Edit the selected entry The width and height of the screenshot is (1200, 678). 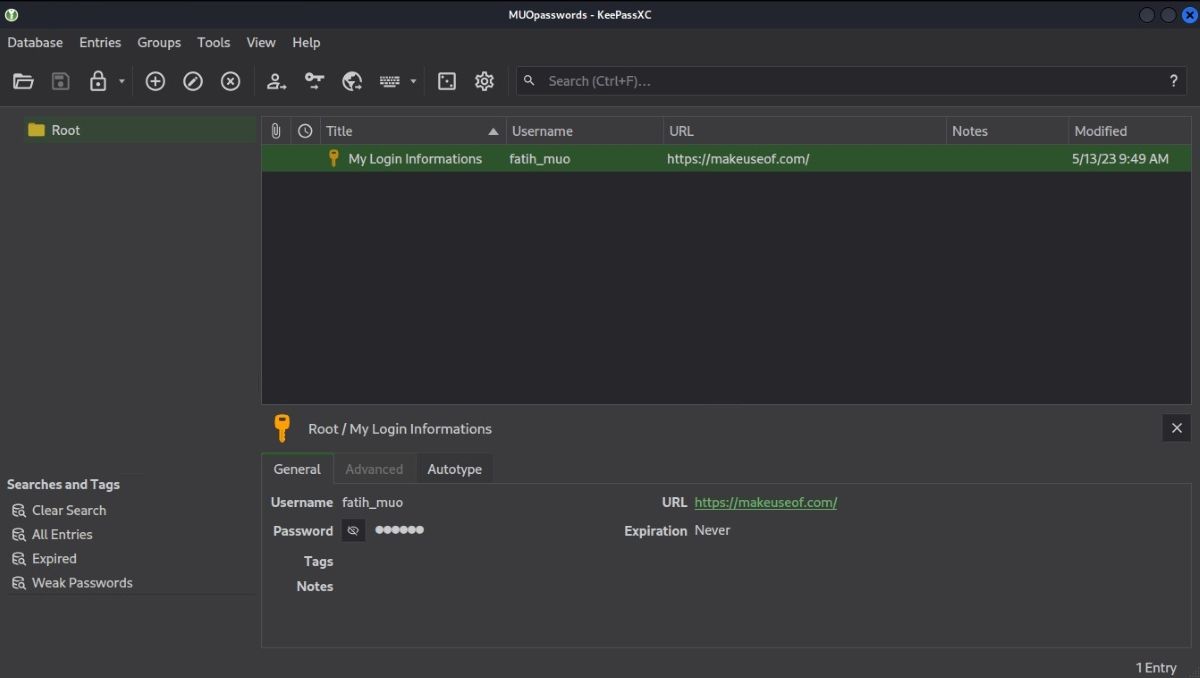point(192,81)
